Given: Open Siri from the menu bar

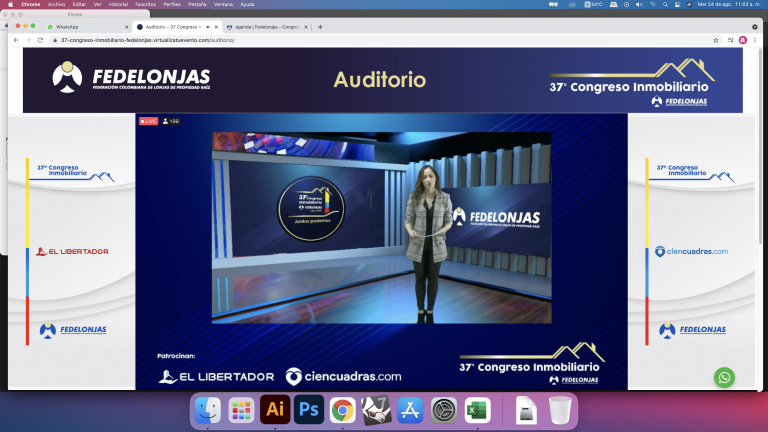Looking at the screenshot, I should [689, 4].
